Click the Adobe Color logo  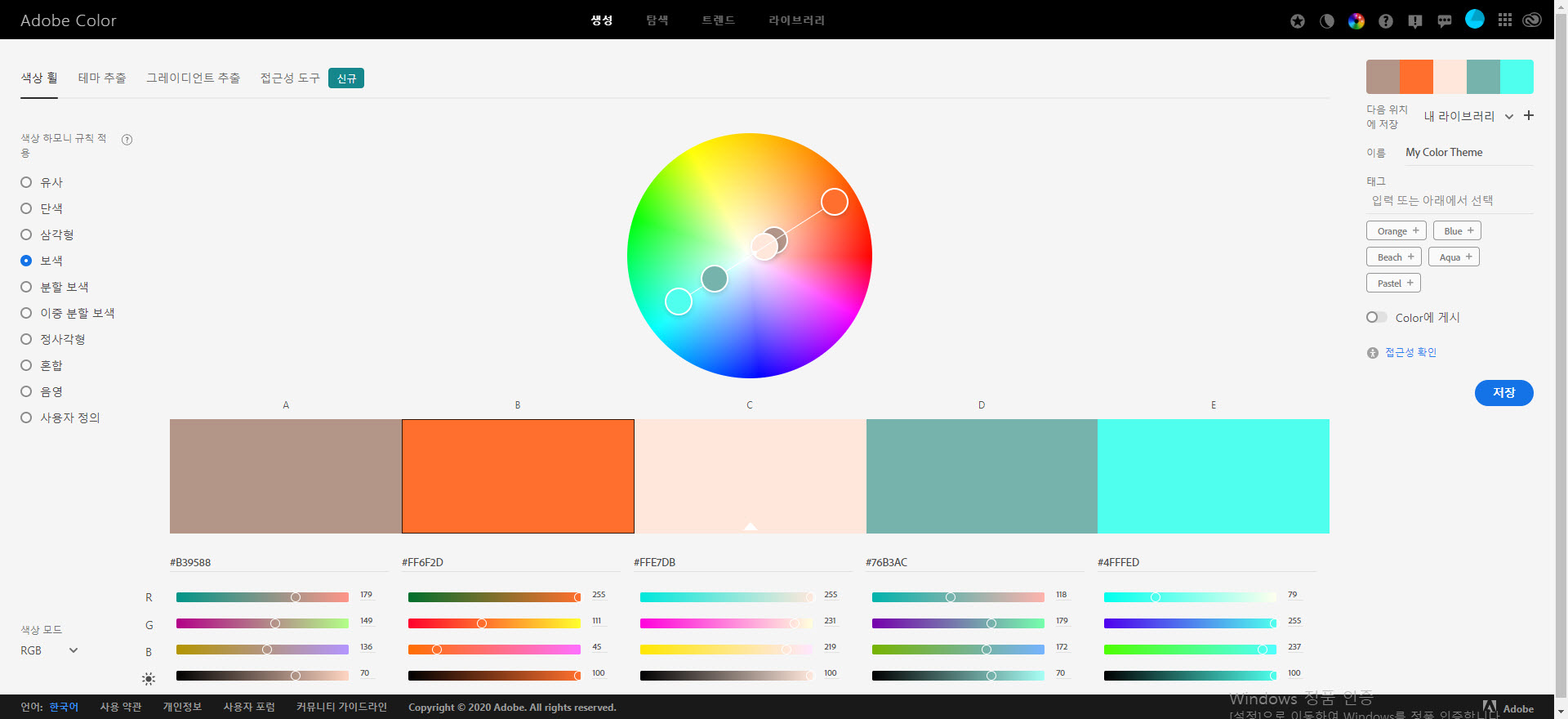(69, 20)
